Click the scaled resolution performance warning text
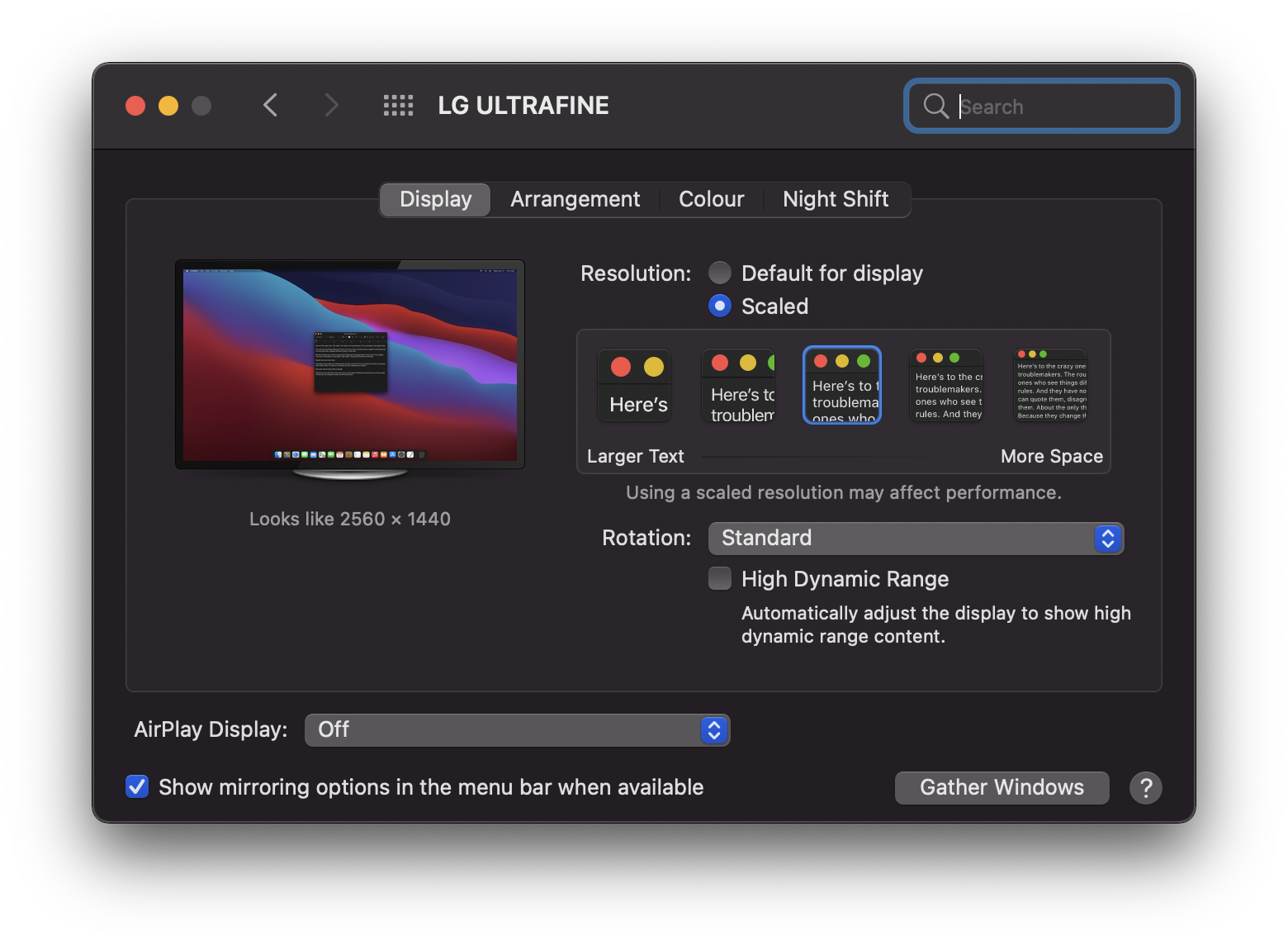This screenshot has height=945, width=1288. (844, 492)
